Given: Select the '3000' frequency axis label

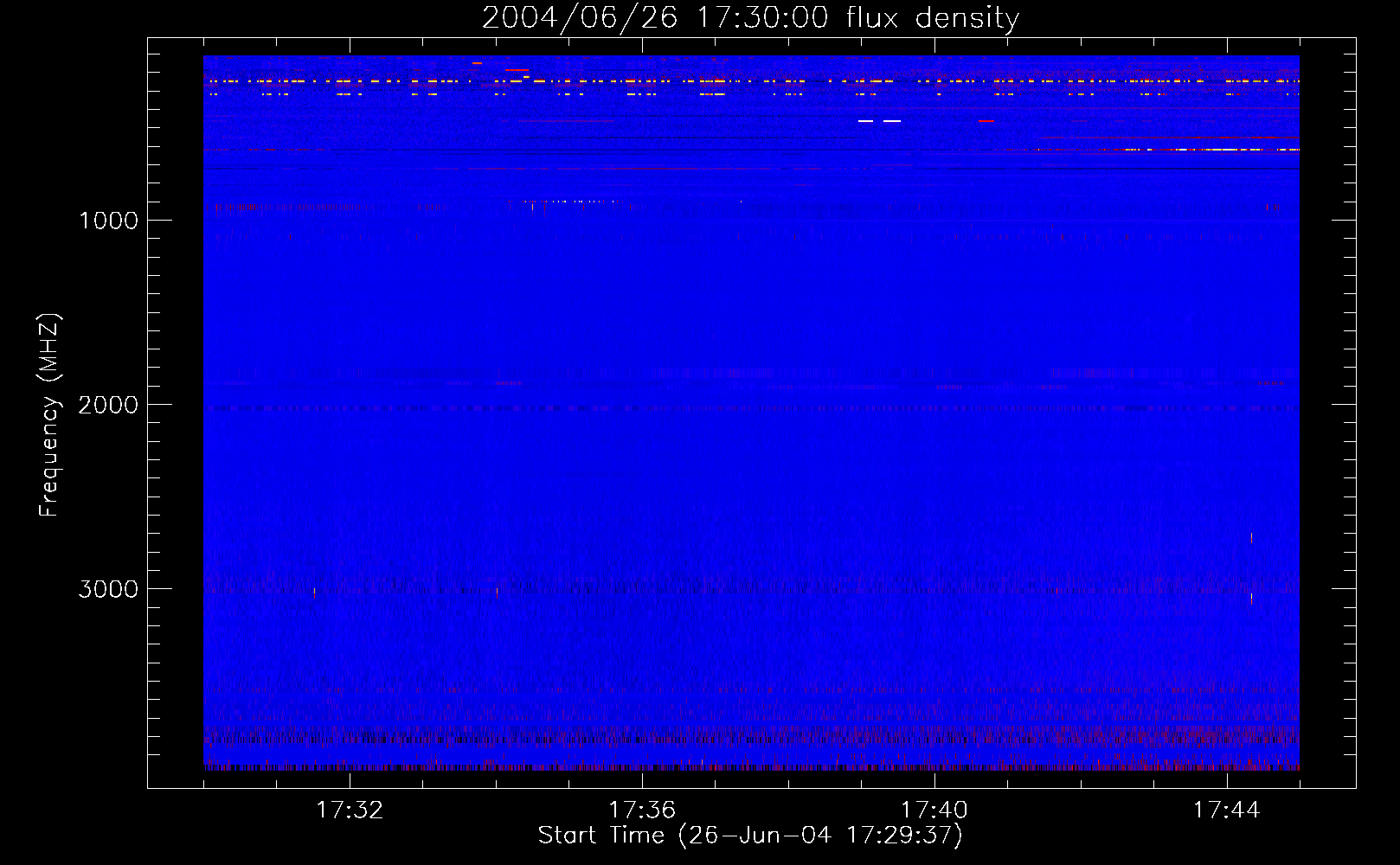Looking at the screenshot, I should pyautogui.click(x=108, y=589).
